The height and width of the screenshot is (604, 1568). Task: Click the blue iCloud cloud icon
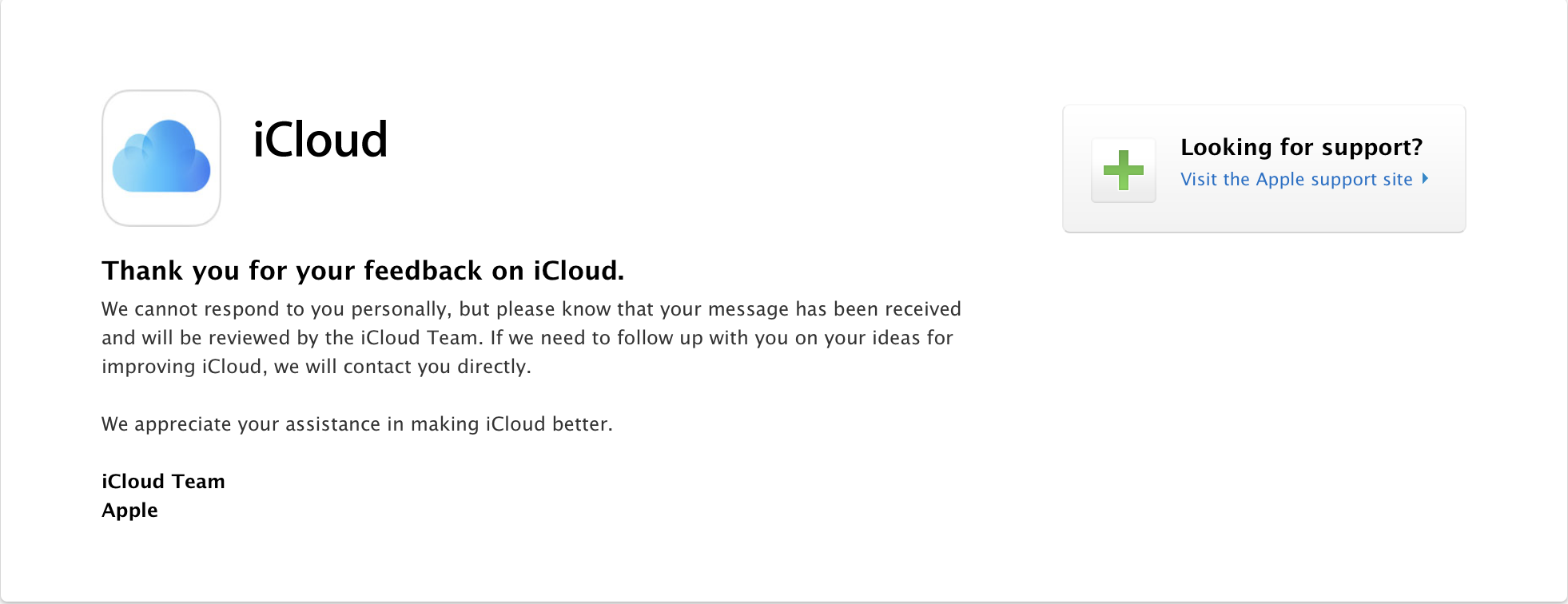[x=161, y=157]
